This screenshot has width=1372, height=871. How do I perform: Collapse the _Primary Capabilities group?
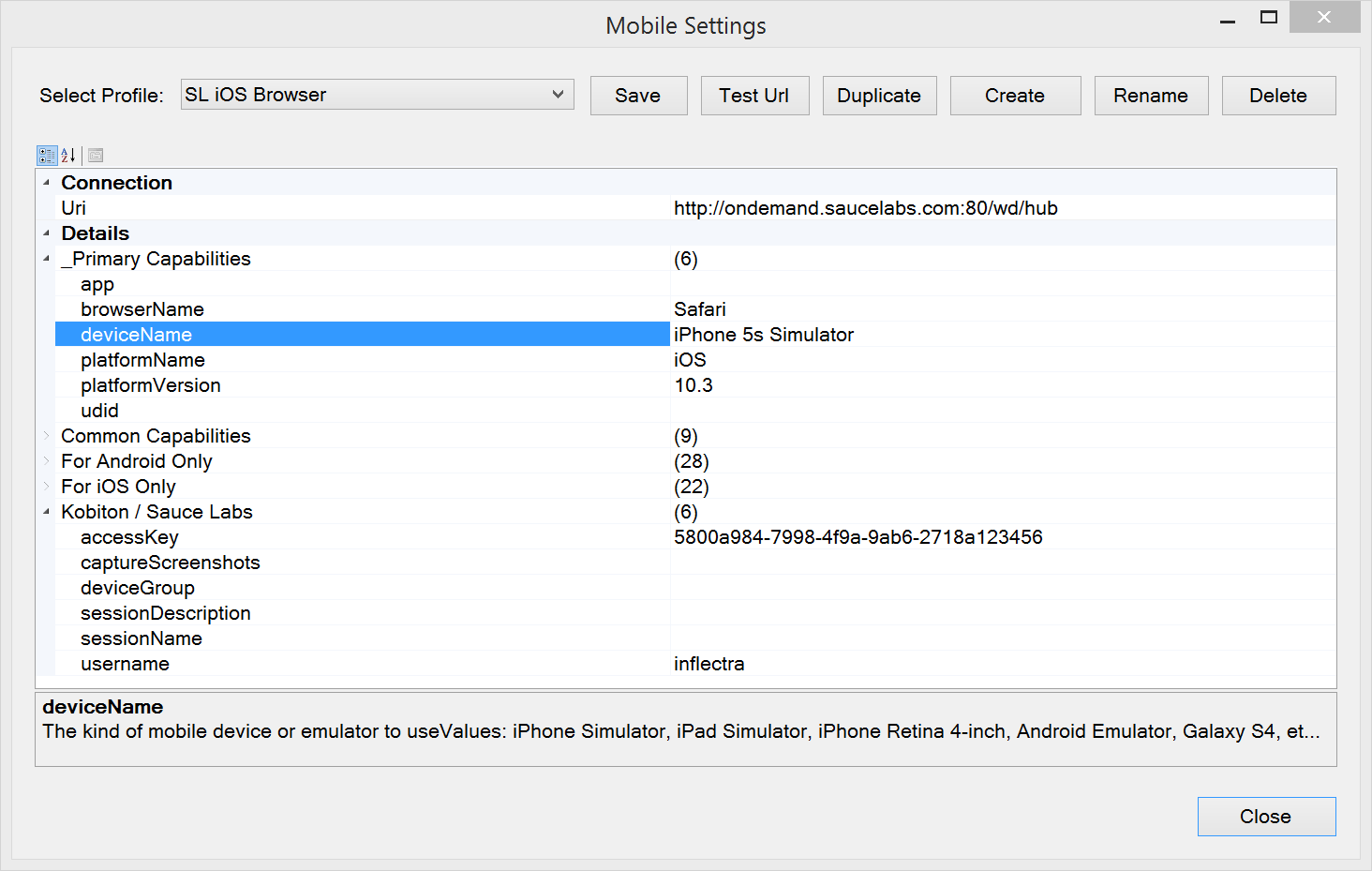click(x=46, y=259)
